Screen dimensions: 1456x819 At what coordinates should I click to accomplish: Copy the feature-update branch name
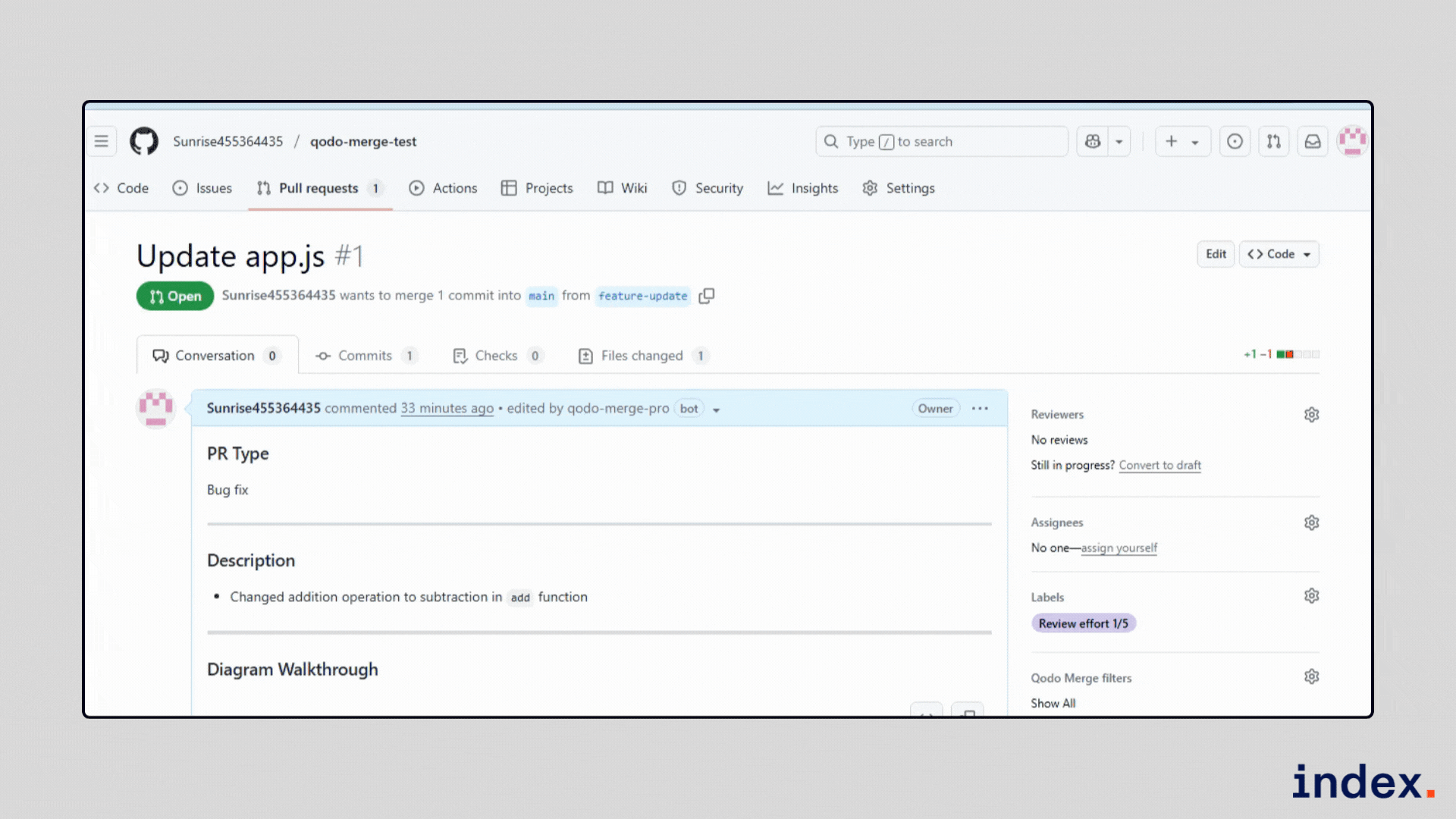coord(707,296)
